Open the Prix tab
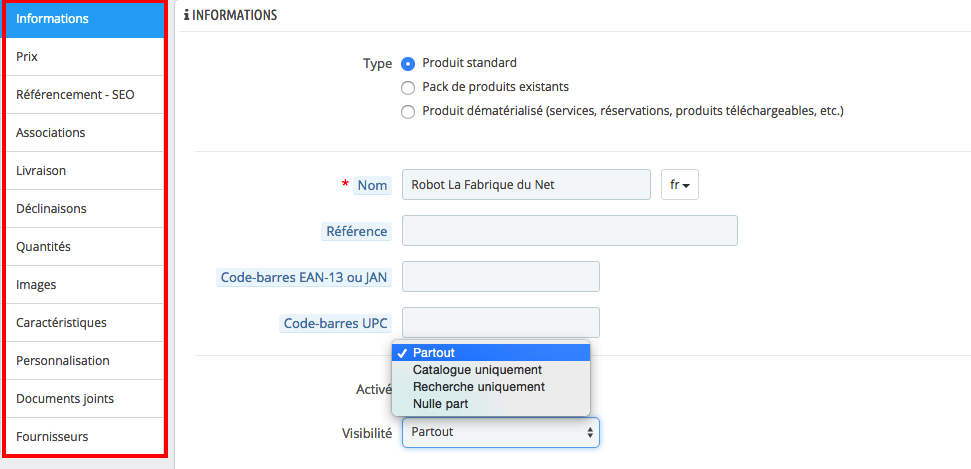Image resolution: width=971 pixels, height=469 pixels. pos(84,57)
